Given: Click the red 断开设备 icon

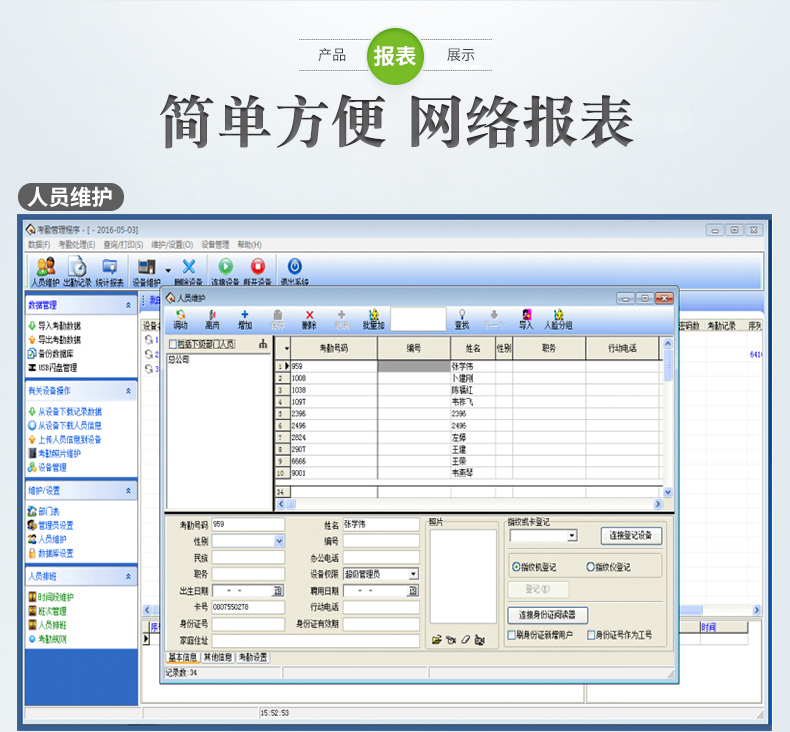Looking at the screenshot, I should point(258,268).
